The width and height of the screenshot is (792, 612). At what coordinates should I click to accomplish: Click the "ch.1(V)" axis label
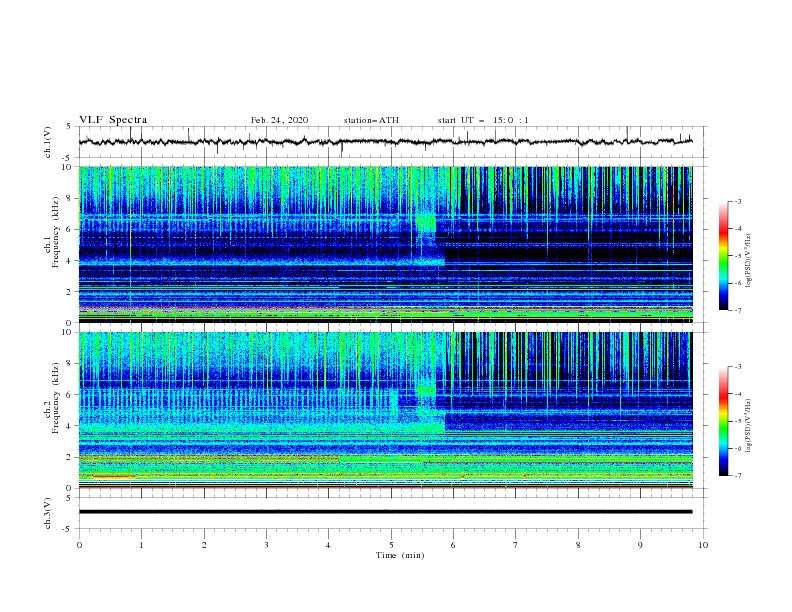pos(48,142)
